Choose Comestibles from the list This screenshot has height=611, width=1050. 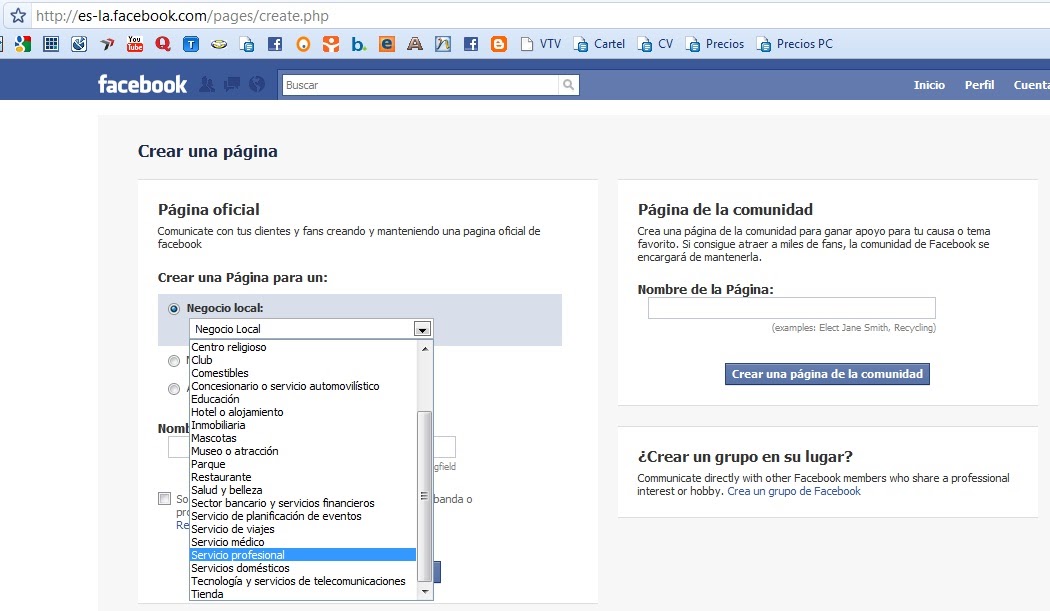point(303,373)
